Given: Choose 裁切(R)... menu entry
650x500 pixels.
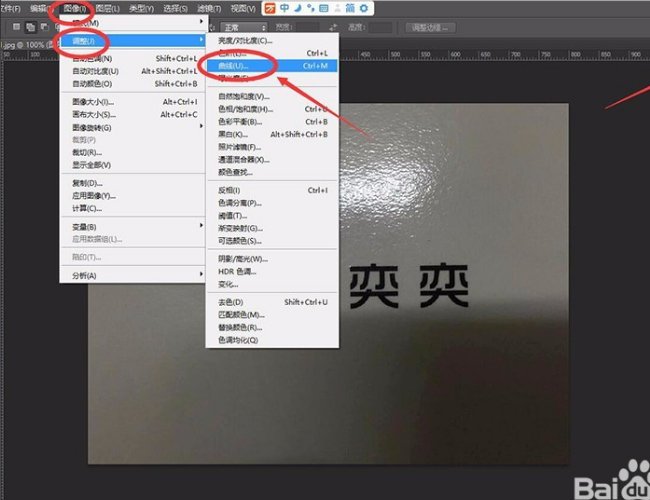Looking at the screenshot, I should (x=133, y=153).
